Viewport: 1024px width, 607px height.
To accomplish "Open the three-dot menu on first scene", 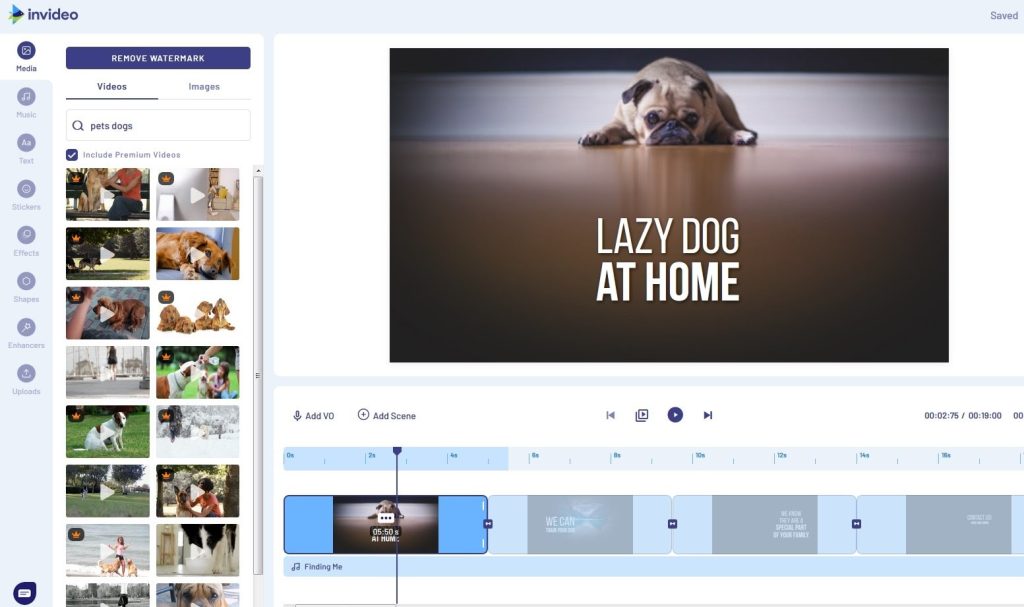I will 386,518.
